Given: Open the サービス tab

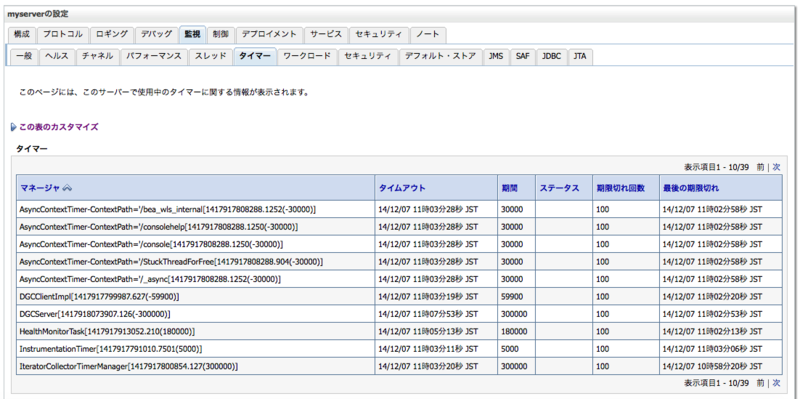Looking at the screenshot, I should click(326, 34).
